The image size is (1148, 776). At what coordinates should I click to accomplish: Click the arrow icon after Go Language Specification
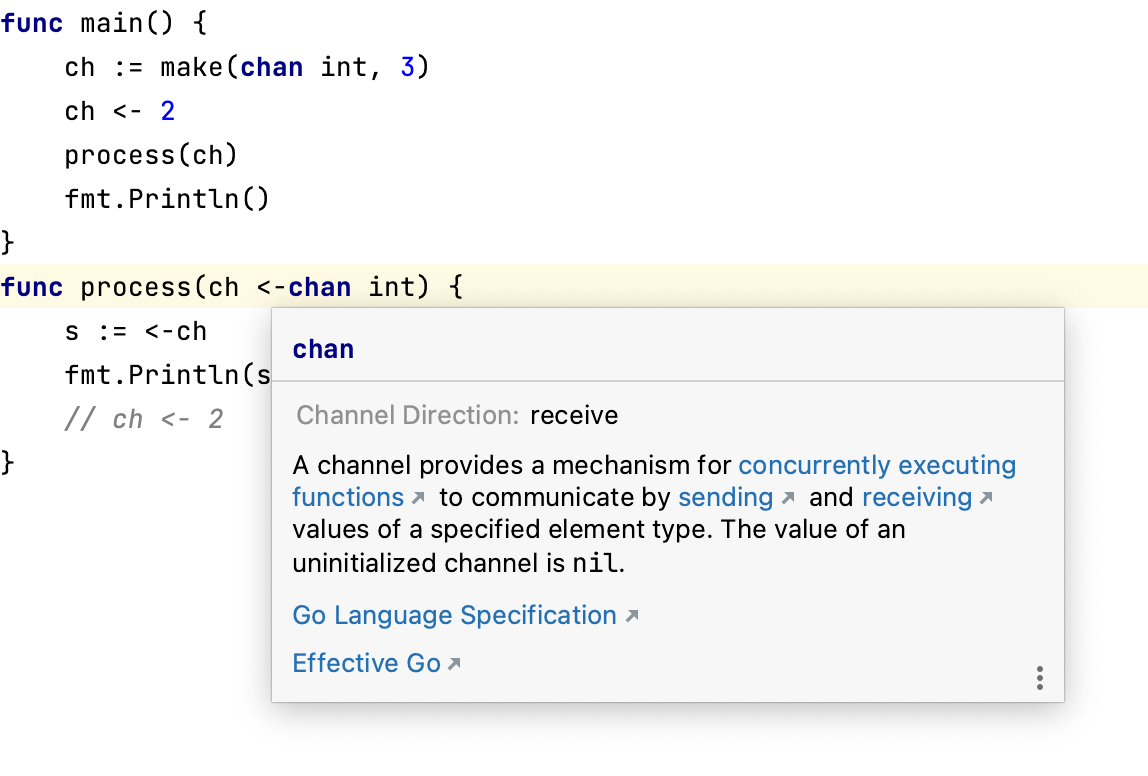click(631, 614)
